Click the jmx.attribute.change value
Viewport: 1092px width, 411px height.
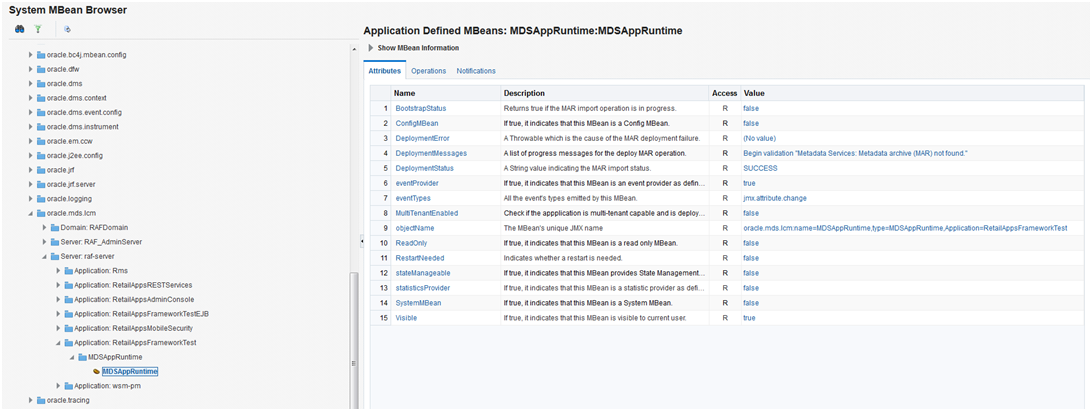(x=775, y=199)
